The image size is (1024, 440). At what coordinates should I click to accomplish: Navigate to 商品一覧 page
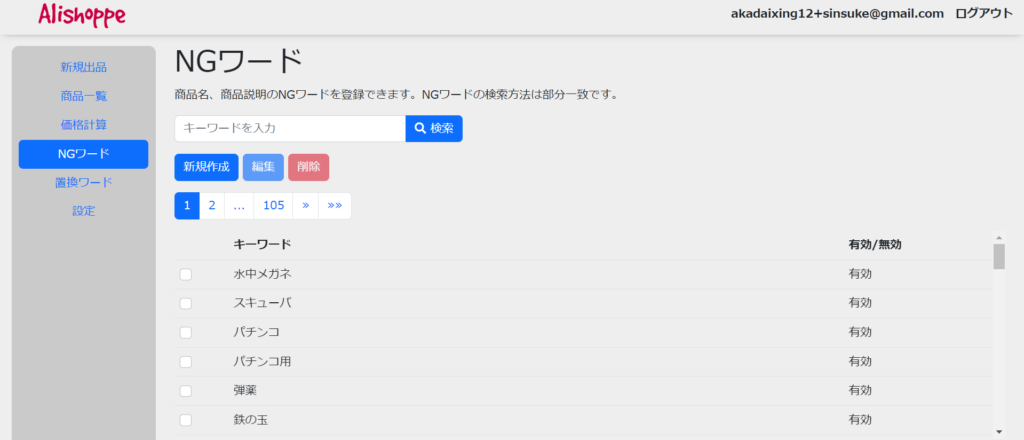[x=83, y=97]
